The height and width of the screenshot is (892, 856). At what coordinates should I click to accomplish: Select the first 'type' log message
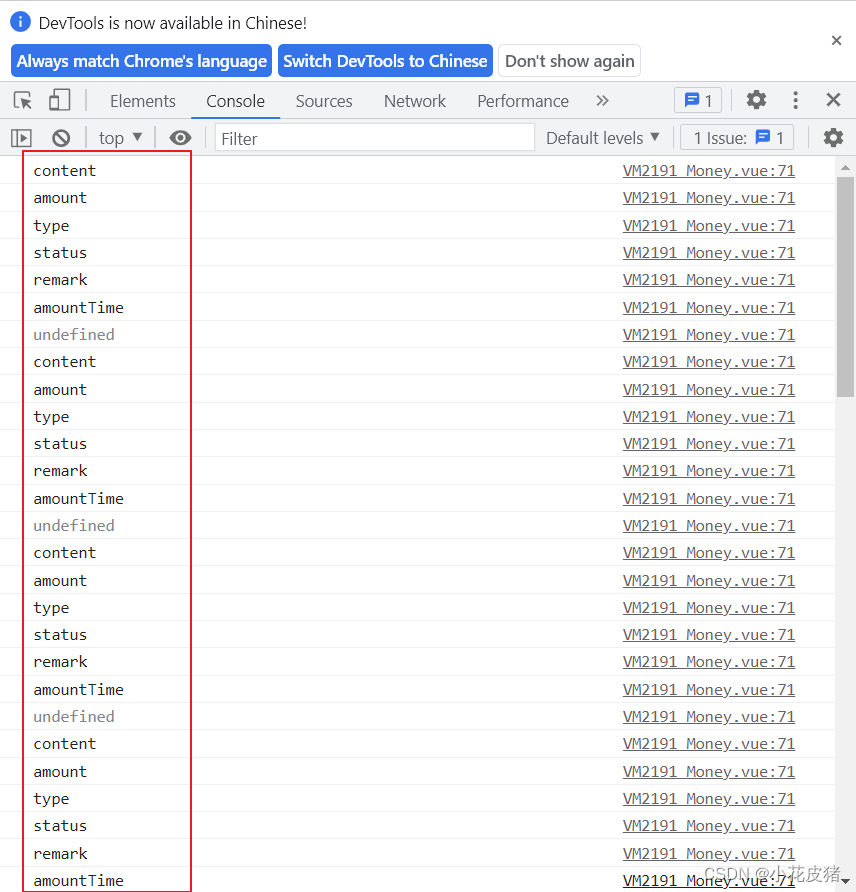pos(51,226)
